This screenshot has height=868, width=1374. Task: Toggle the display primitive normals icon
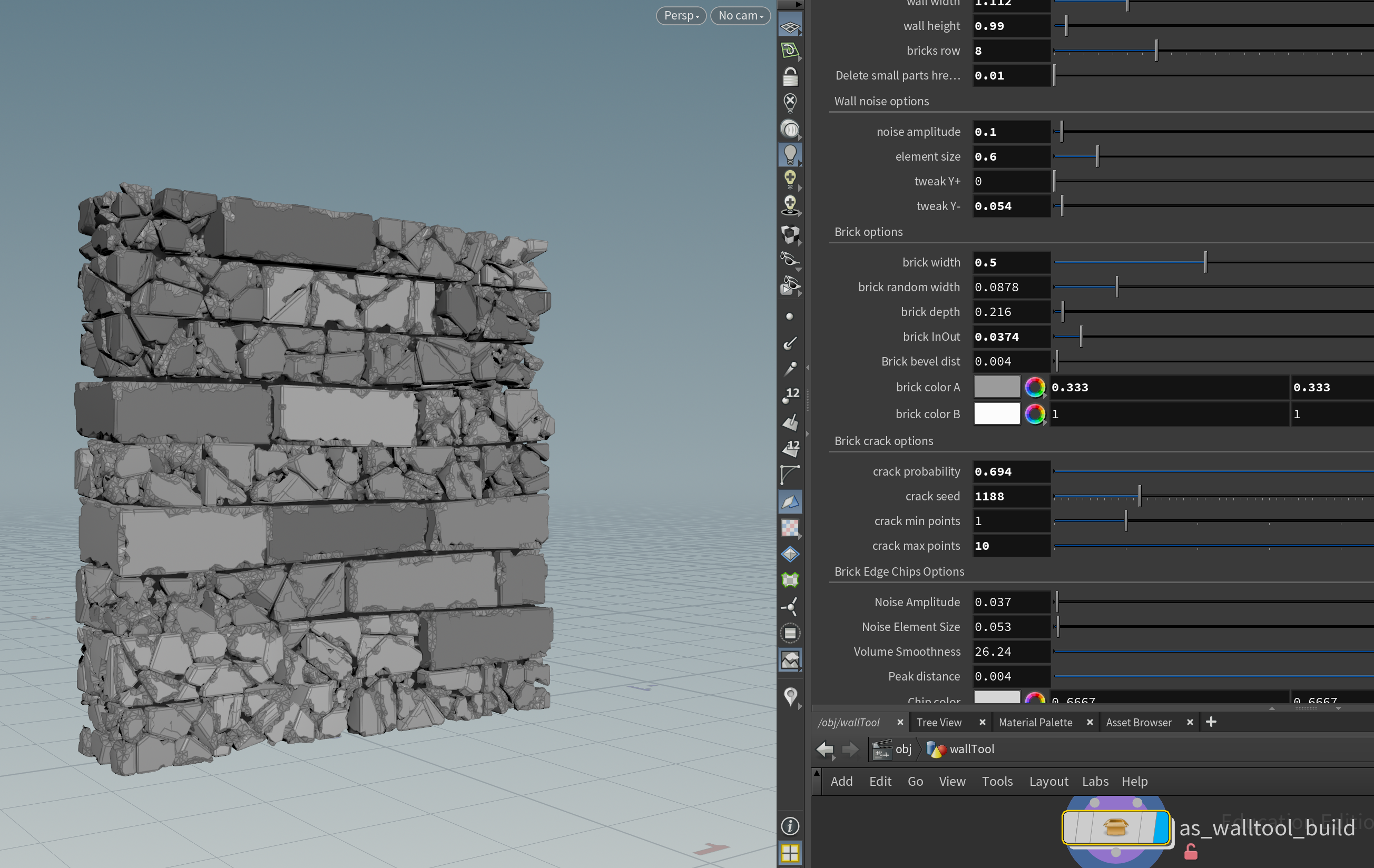click(790, 422)
